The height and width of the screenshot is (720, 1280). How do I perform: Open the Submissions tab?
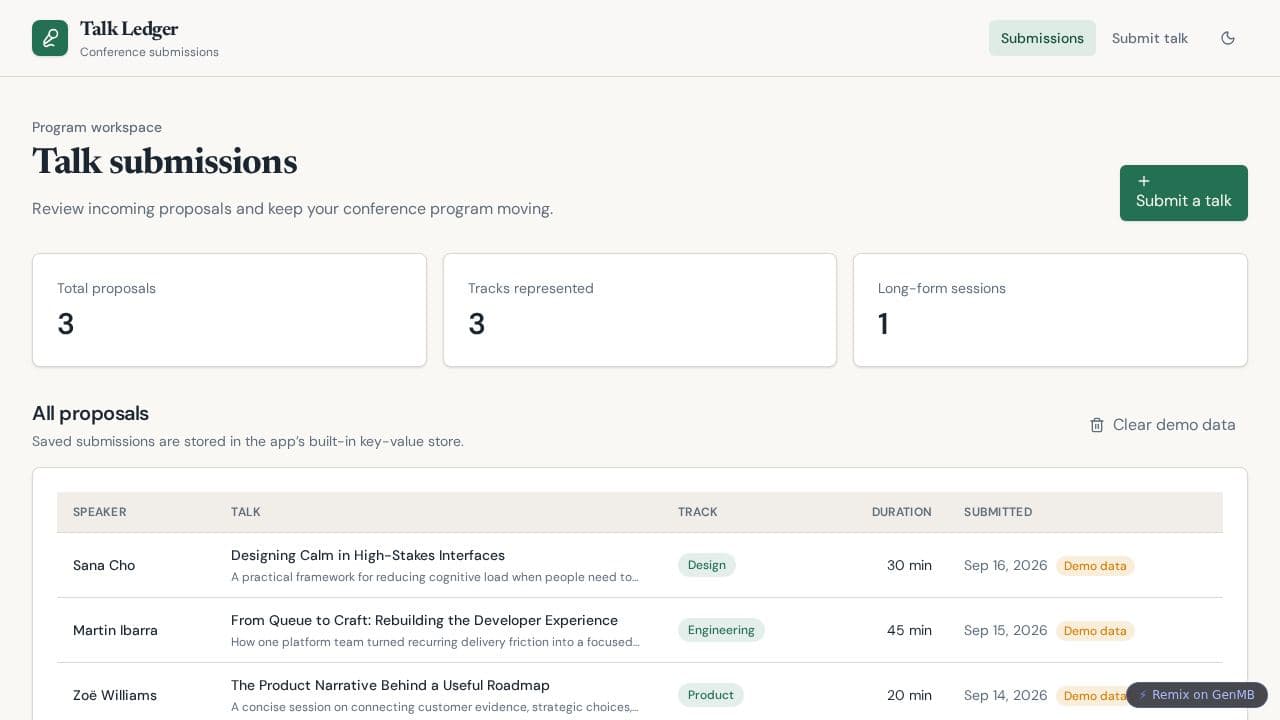[x=1042, y=38]
